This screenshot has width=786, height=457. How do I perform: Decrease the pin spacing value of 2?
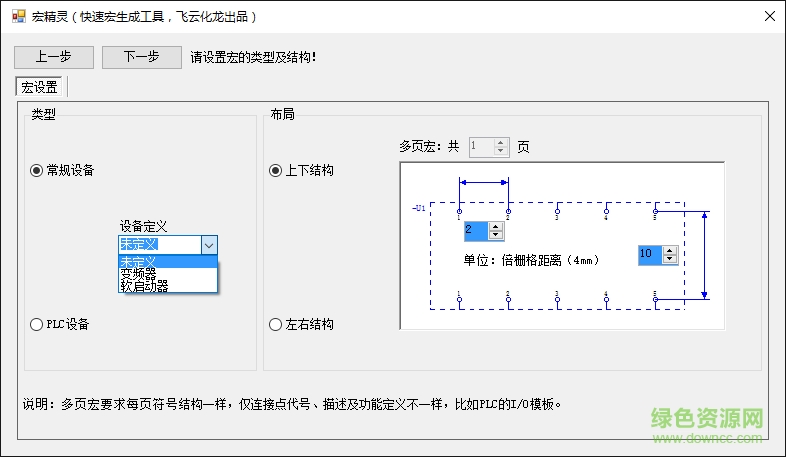point(495,236)
